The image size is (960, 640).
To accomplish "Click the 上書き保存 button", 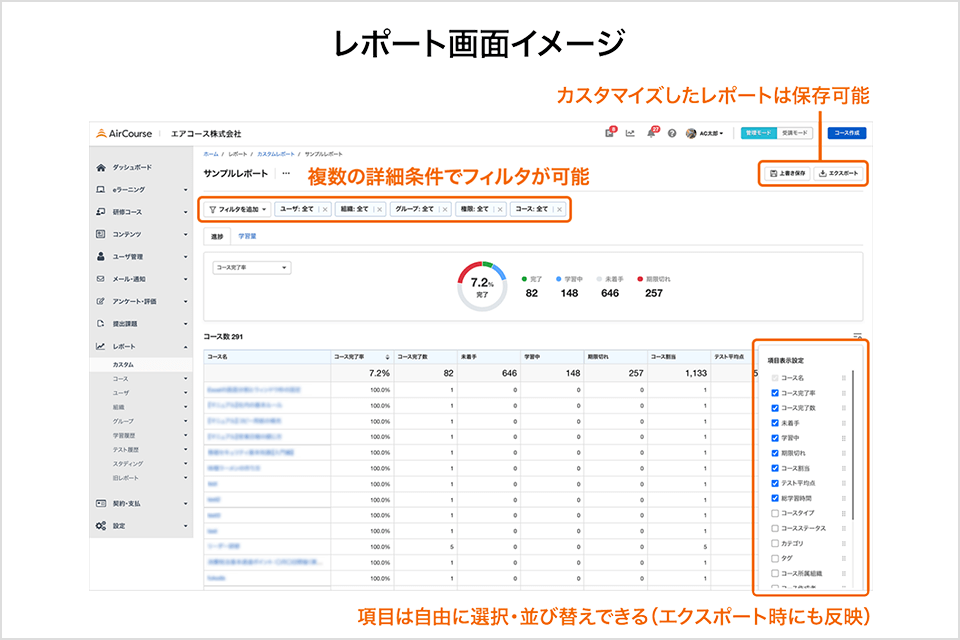I will tap(787, 173).
